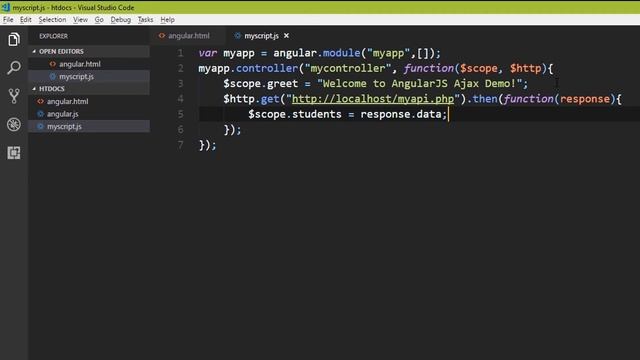640x360 pixels.
Task: Click the VS Code logo in title bar
Action: click(6, 7)
